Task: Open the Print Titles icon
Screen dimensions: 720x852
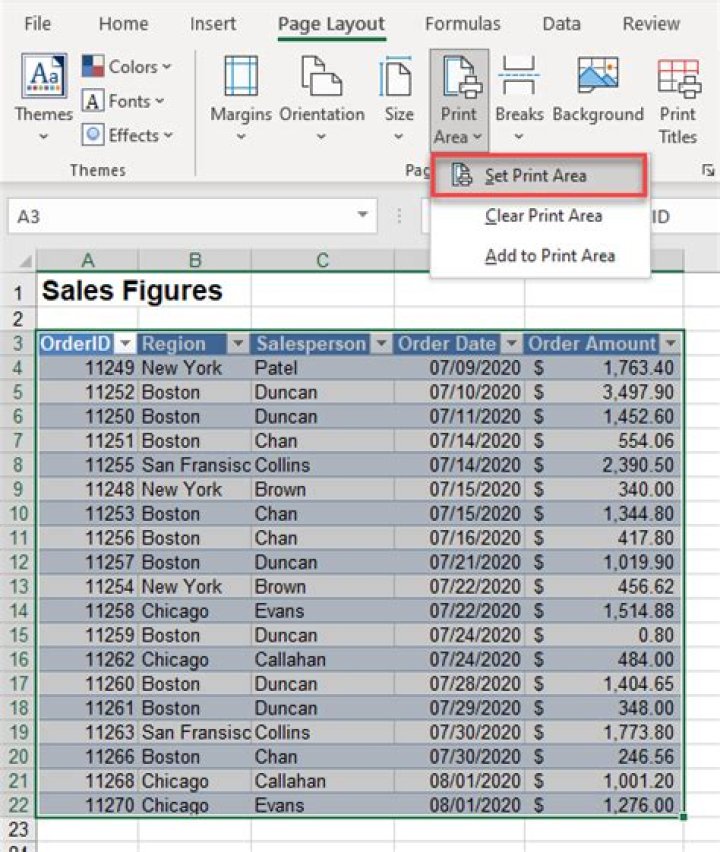Action: pos(678,77)
